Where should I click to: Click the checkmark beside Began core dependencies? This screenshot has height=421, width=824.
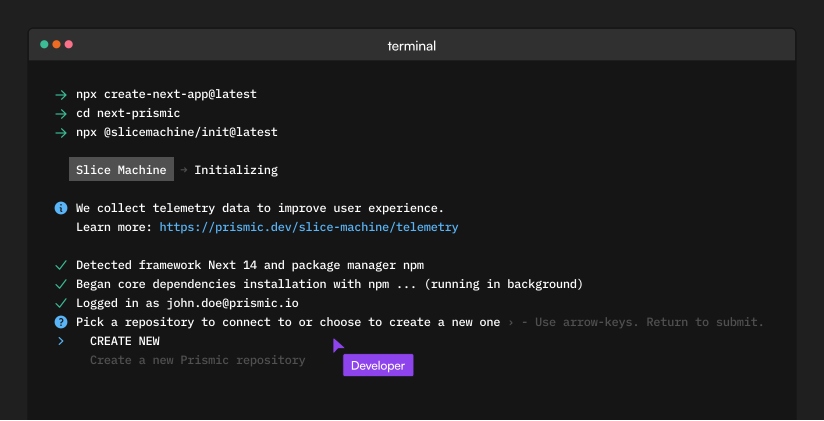point(61,284)
